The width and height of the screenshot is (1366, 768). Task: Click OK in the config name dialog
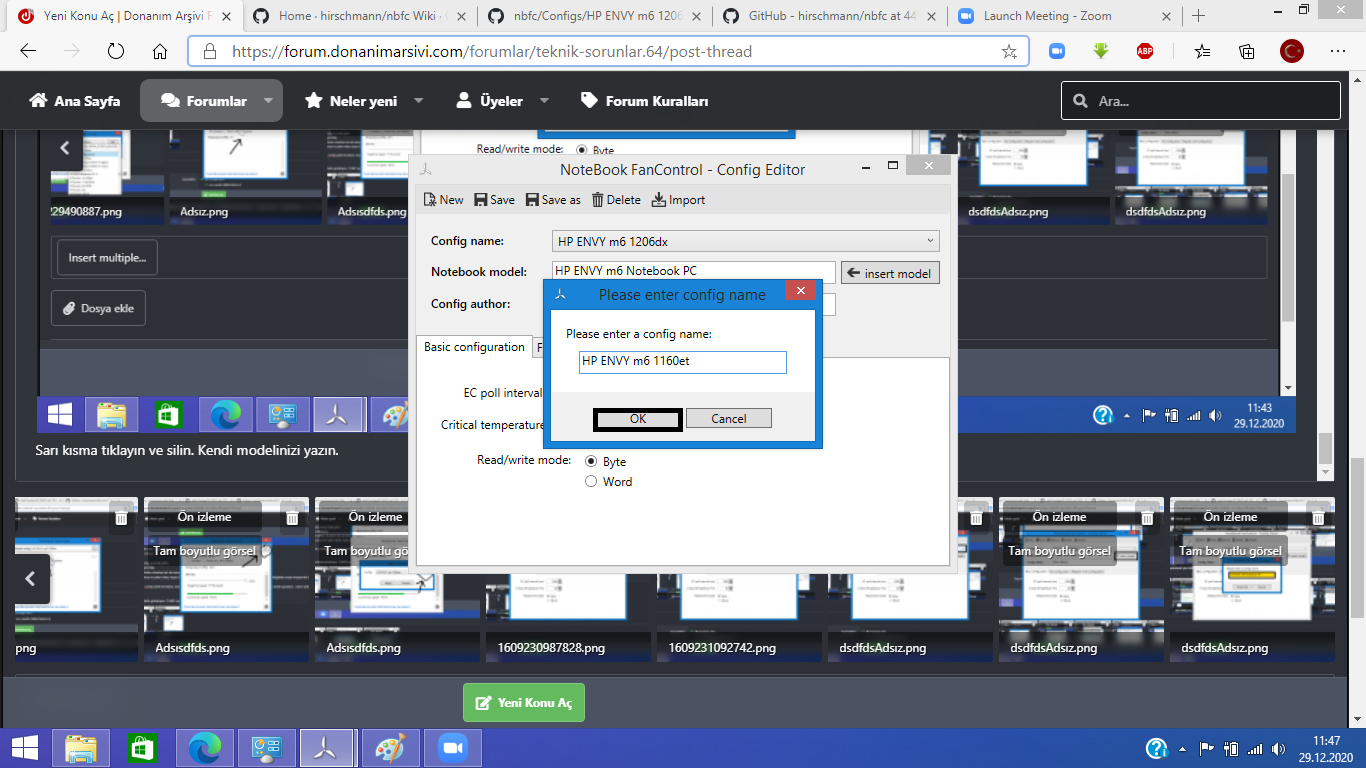pos(638,419)
